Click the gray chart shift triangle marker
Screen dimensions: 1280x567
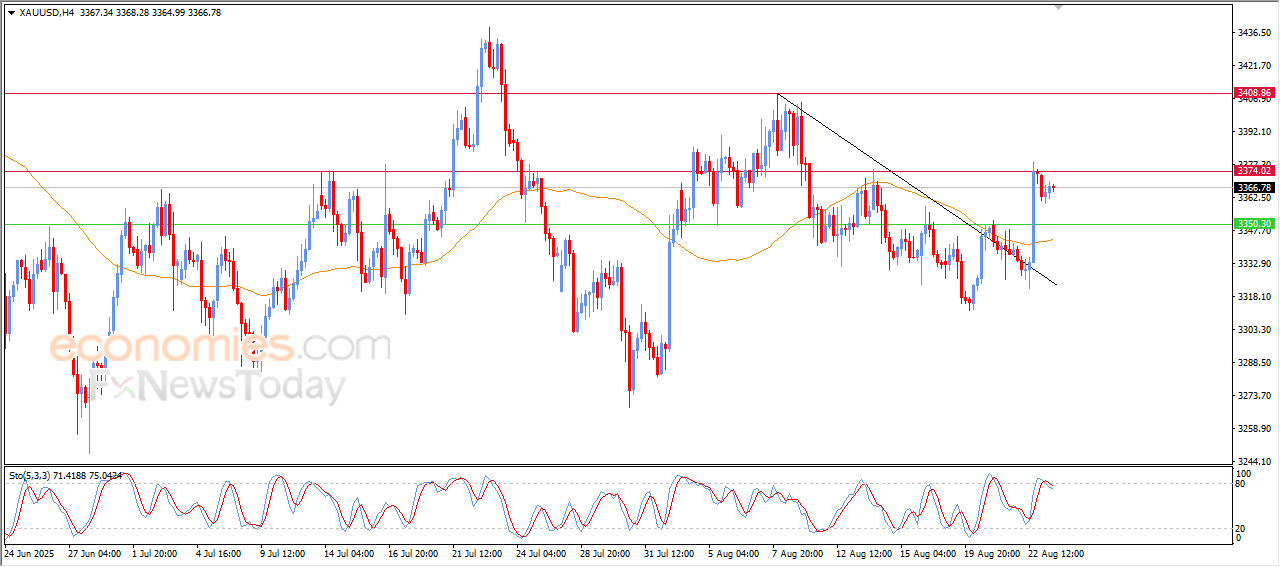point(1060,8)
